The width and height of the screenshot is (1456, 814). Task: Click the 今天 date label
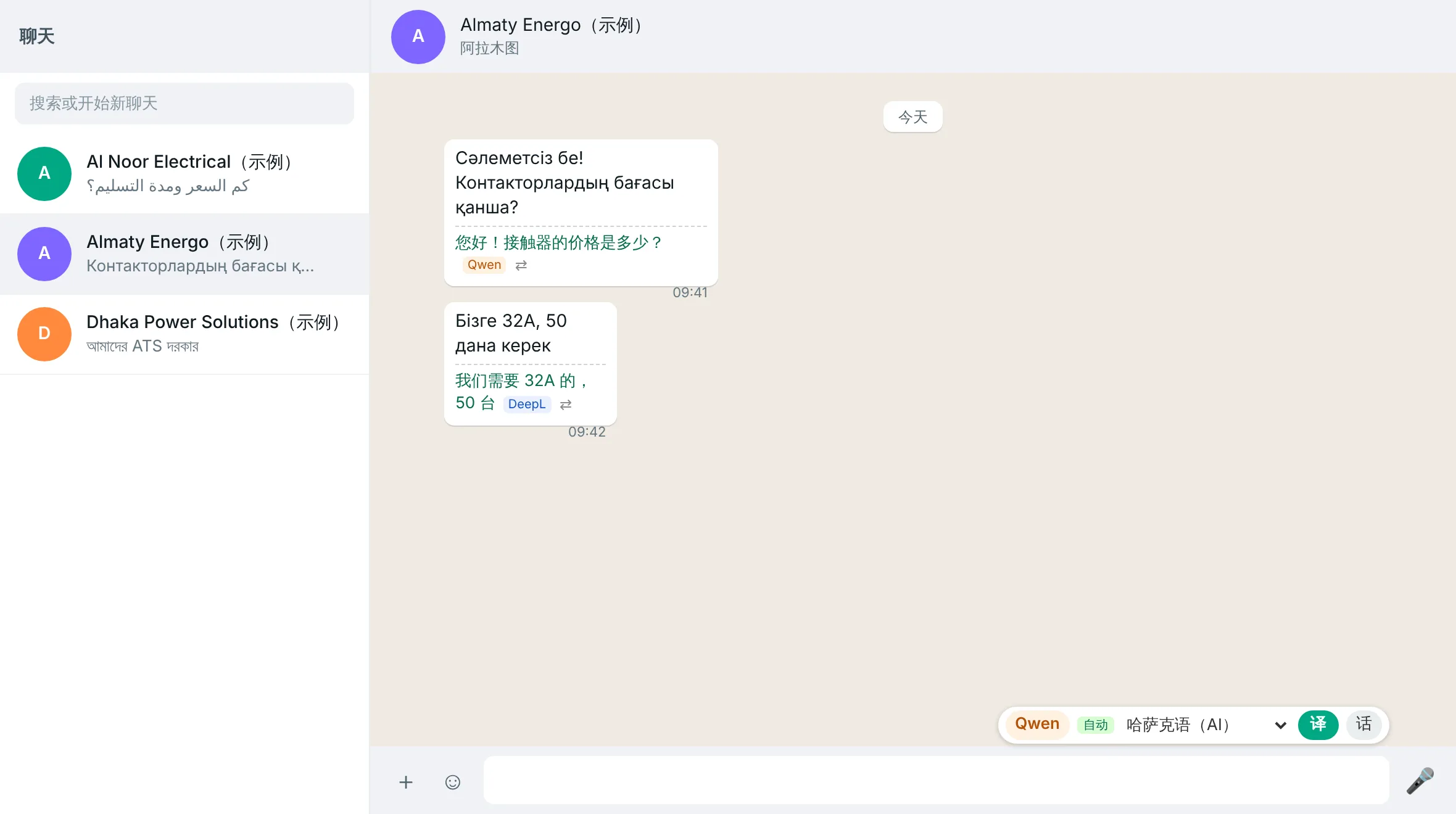[x=912, y=117]
